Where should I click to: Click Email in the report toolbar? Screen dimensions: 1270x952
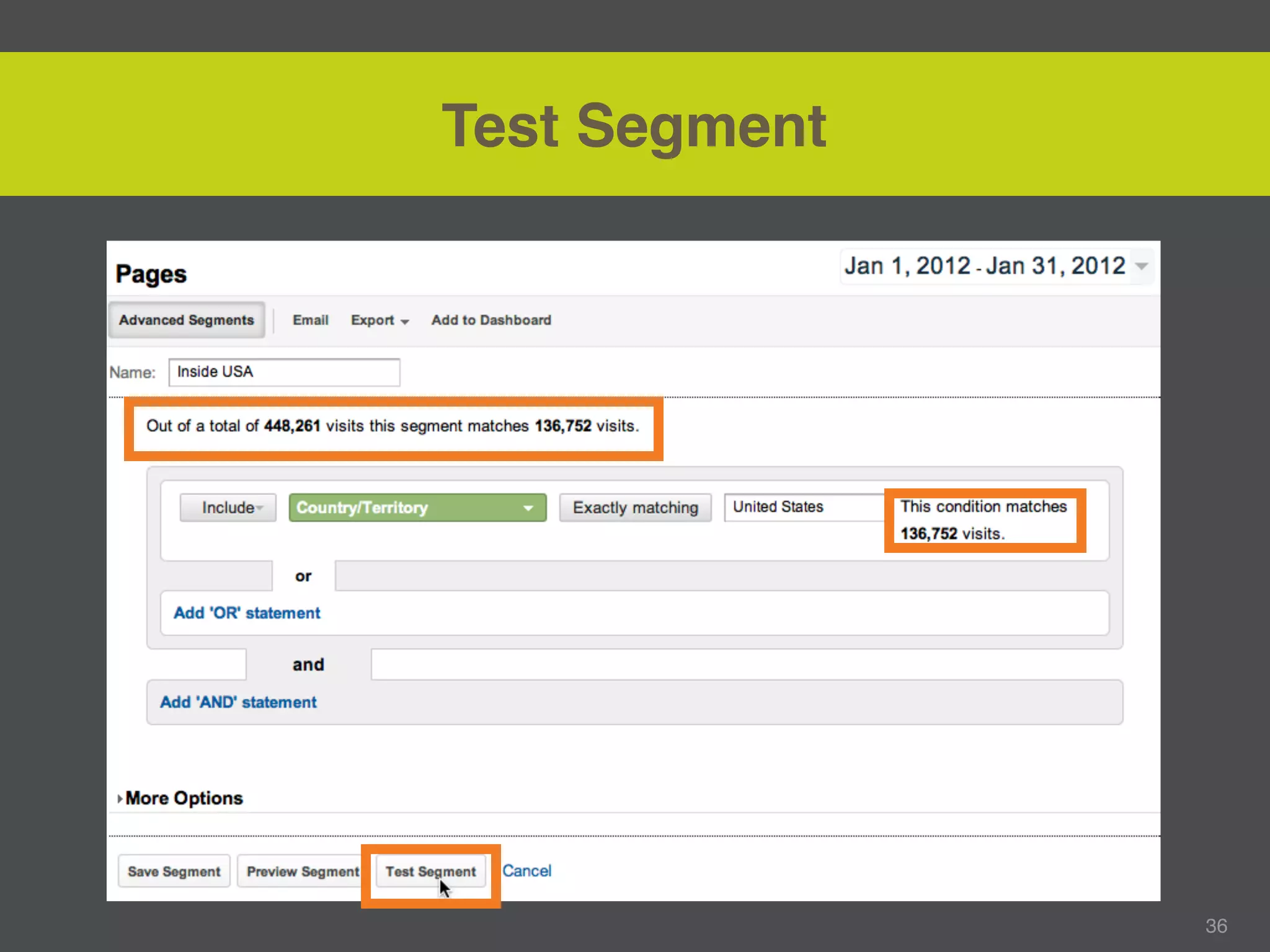pyautogui.click(x=310, y=320)
